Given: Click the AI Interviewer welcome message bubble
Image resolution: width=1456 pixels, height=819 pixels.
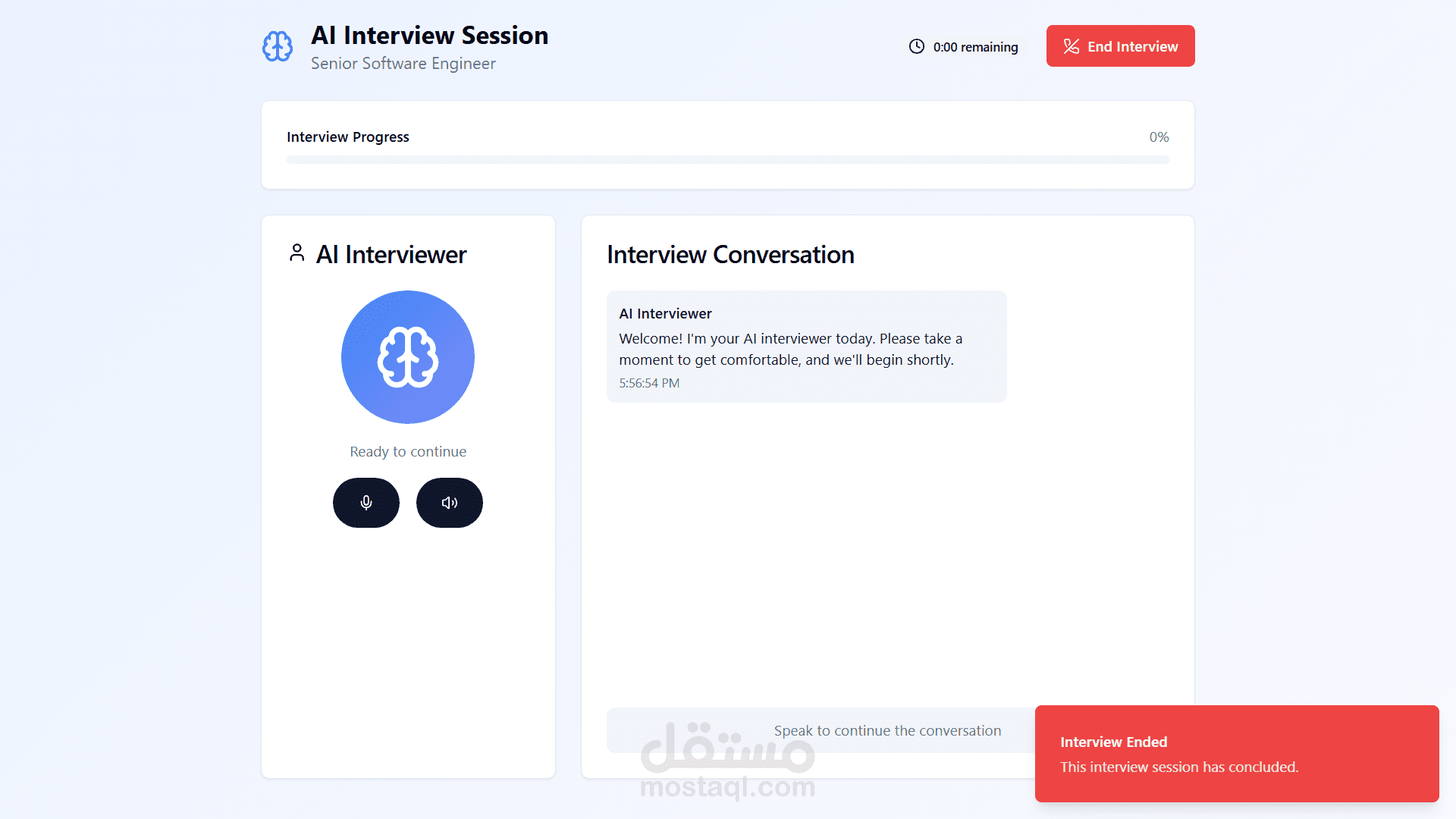Looking at the screenshot, I should (806, 347).
